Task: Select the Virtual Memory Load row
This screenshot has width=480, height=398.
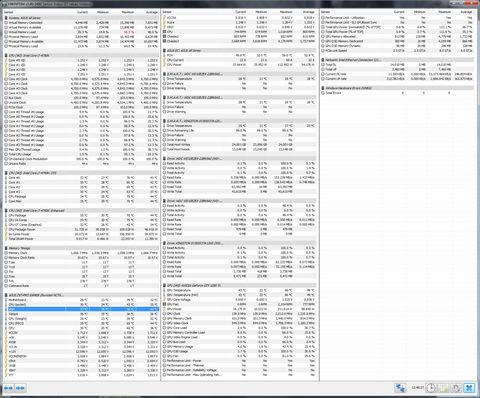Action: (81, 32)
